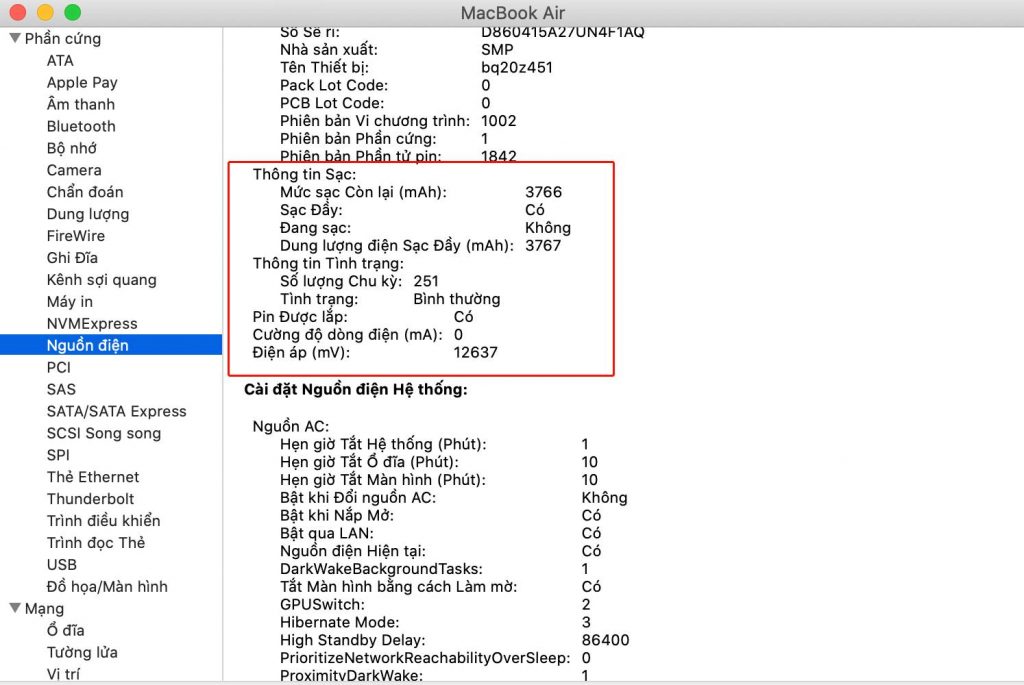Click Cài đặt Nguồn điện Hệ thống heading
The image size is (1024, 685).
coord(356,389)
